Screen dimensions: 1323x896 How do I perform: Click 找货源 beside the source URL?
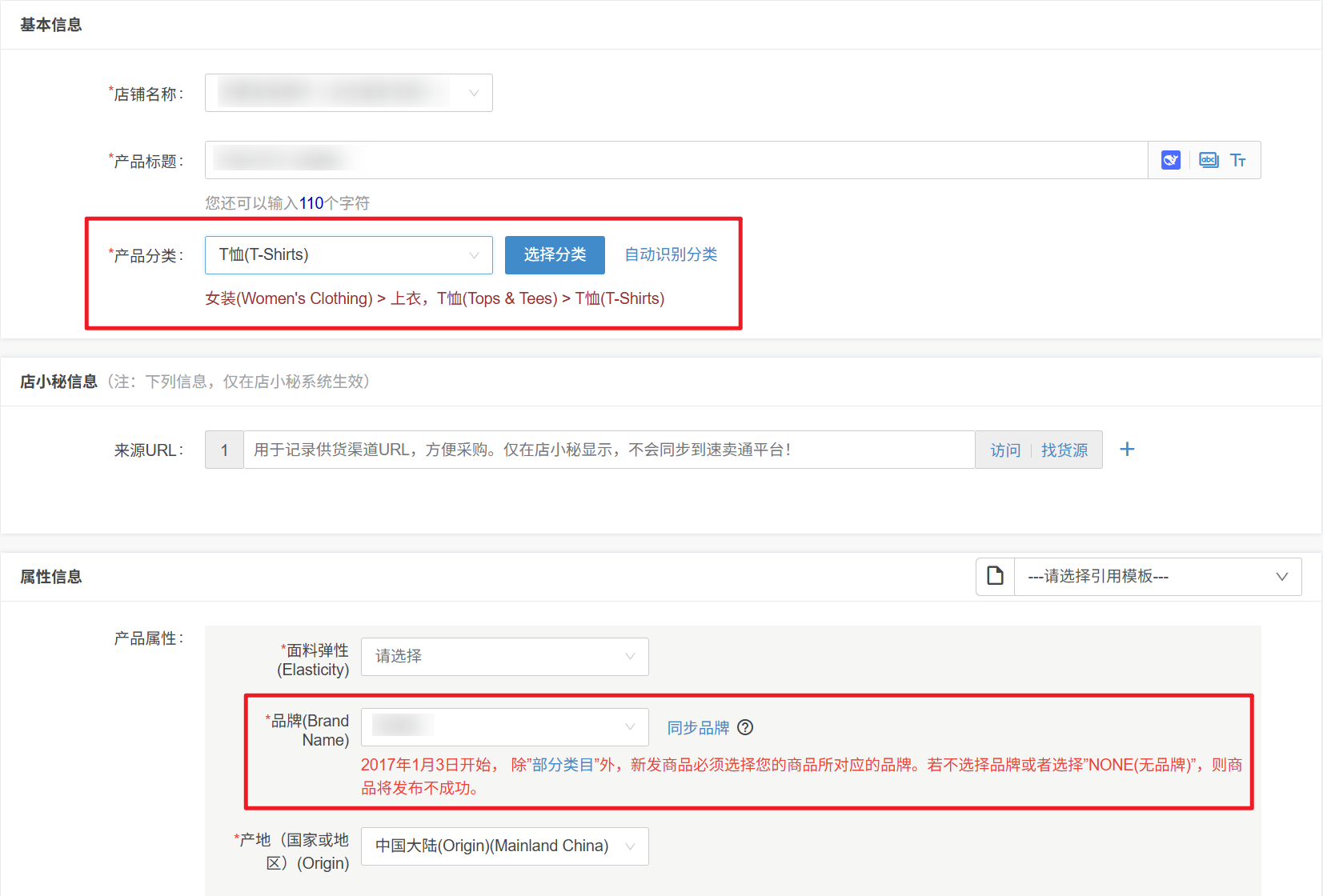click(1064, 450)
